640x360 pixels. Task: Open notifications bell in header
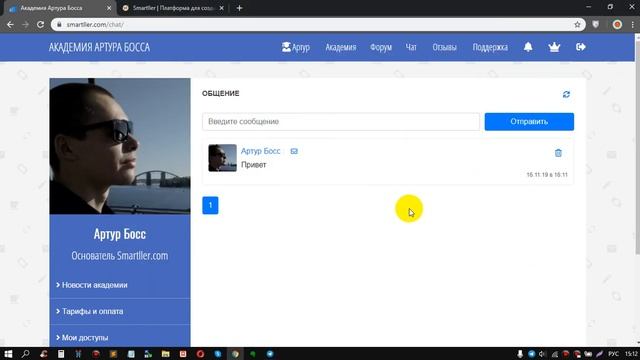(528, 47)
